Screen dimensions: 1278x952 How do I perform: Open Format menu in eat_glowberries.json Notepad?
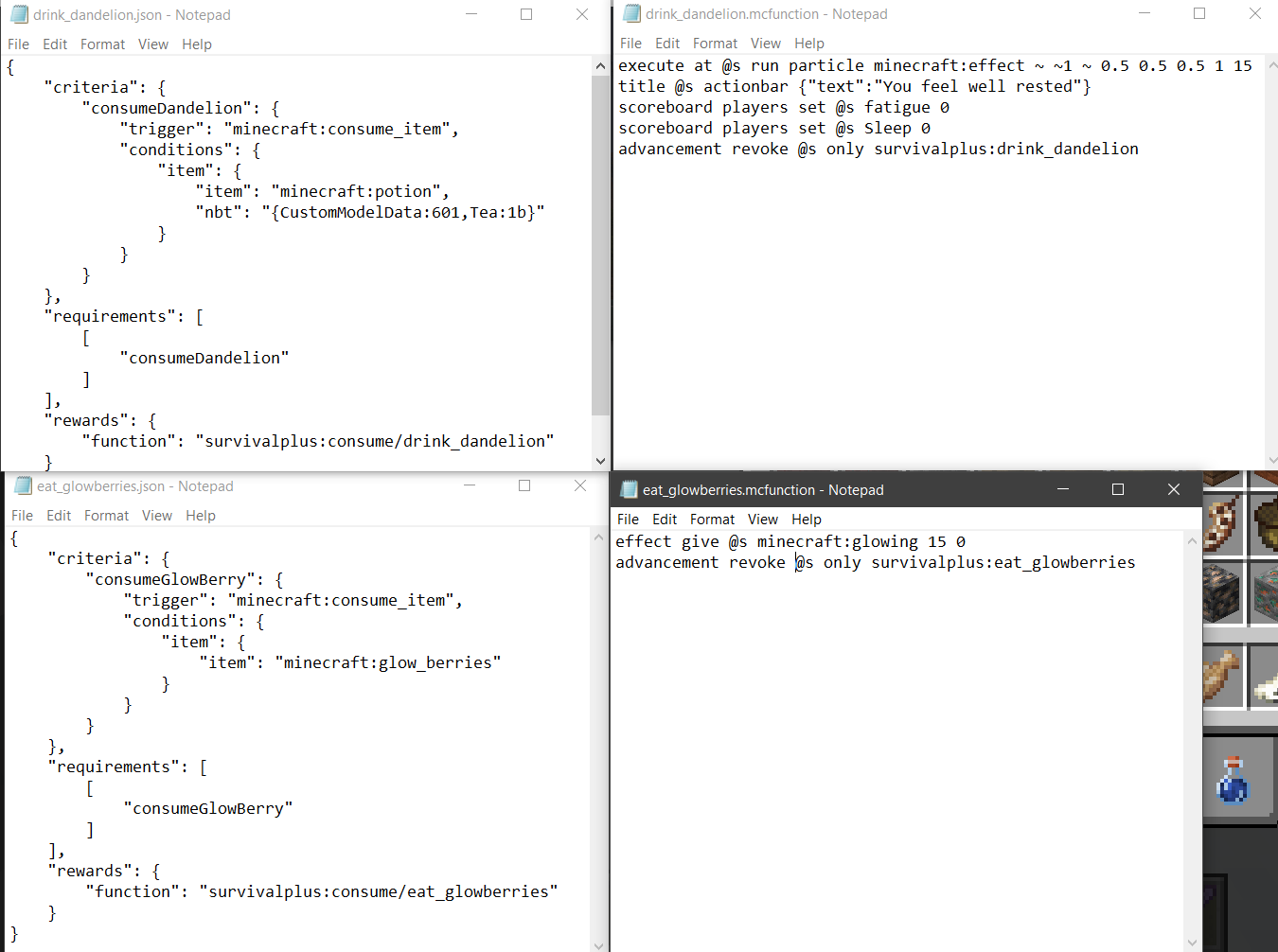[x=106, y=516]
